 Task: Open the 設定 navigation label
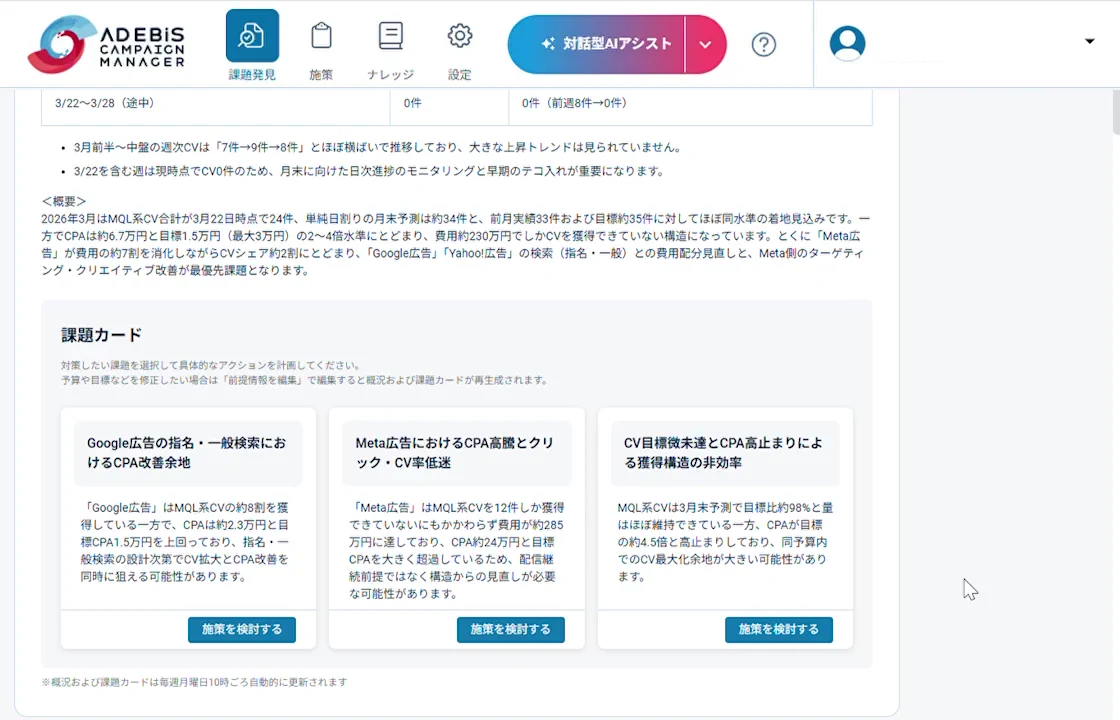pos(459,74)
